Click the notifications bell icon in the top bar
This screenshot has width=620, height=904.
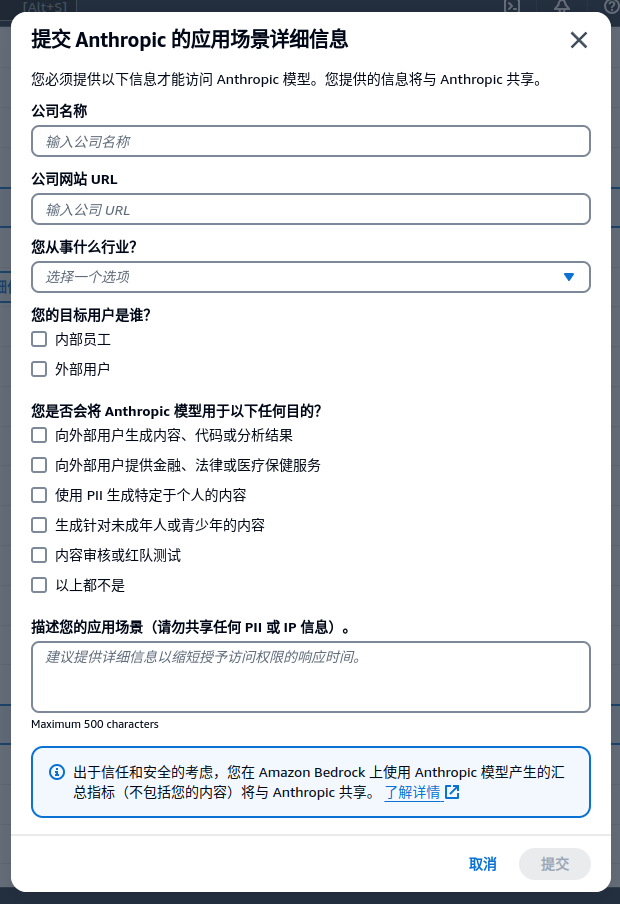(x=561, y=5)
